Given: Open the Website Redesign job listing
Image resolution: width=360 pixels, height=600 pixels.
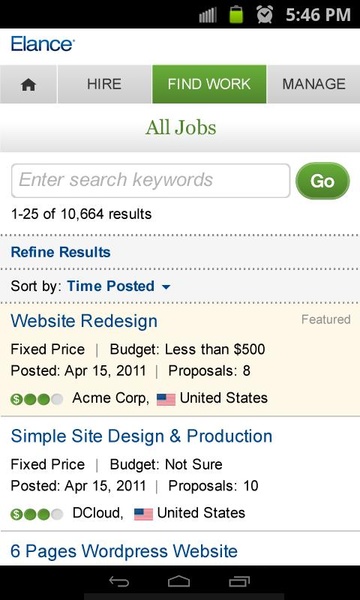Looking at the screenshot, I should pos(84,321).
